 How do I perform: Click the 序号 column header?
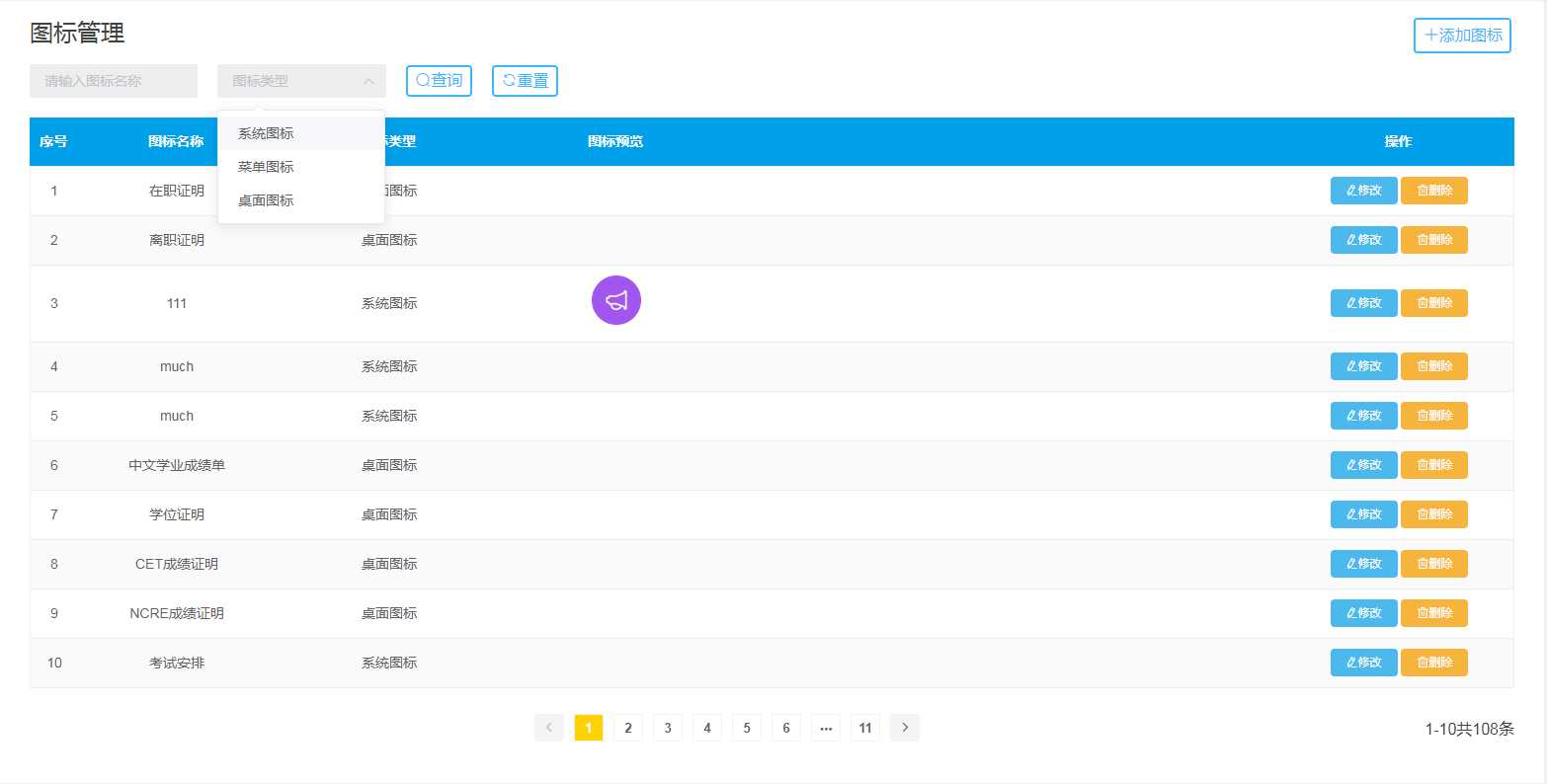(x=53, y=141)
